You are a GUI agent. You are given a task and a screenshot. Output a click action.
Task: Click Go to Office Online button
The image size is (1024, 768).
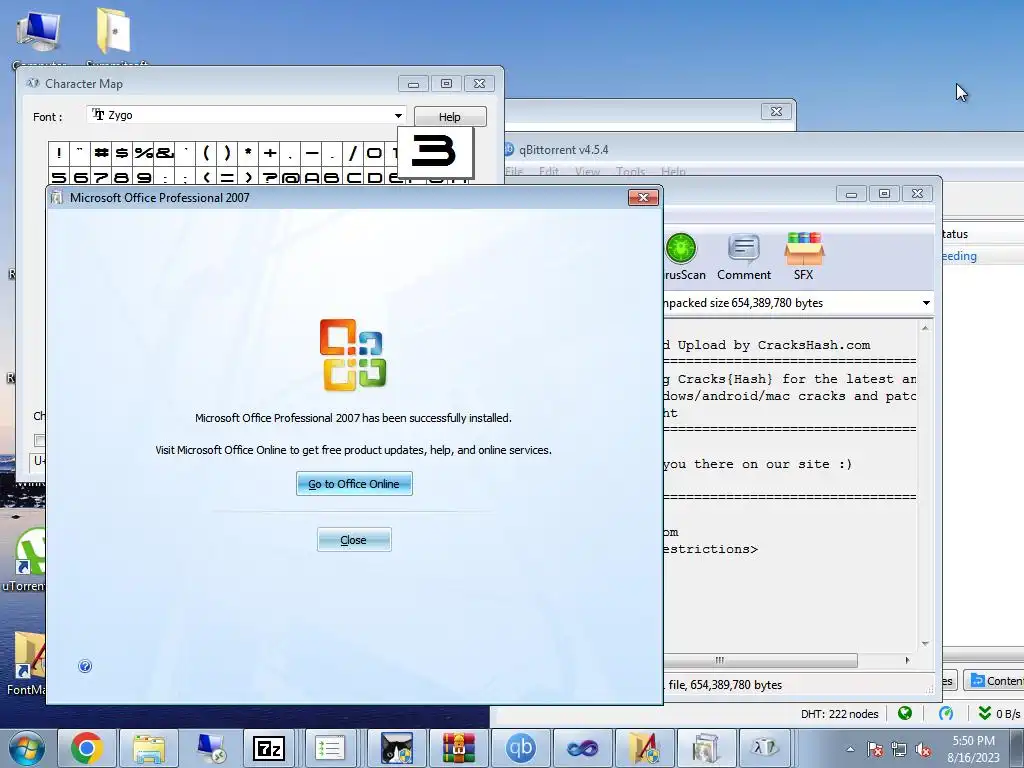[x=354, y=484]
